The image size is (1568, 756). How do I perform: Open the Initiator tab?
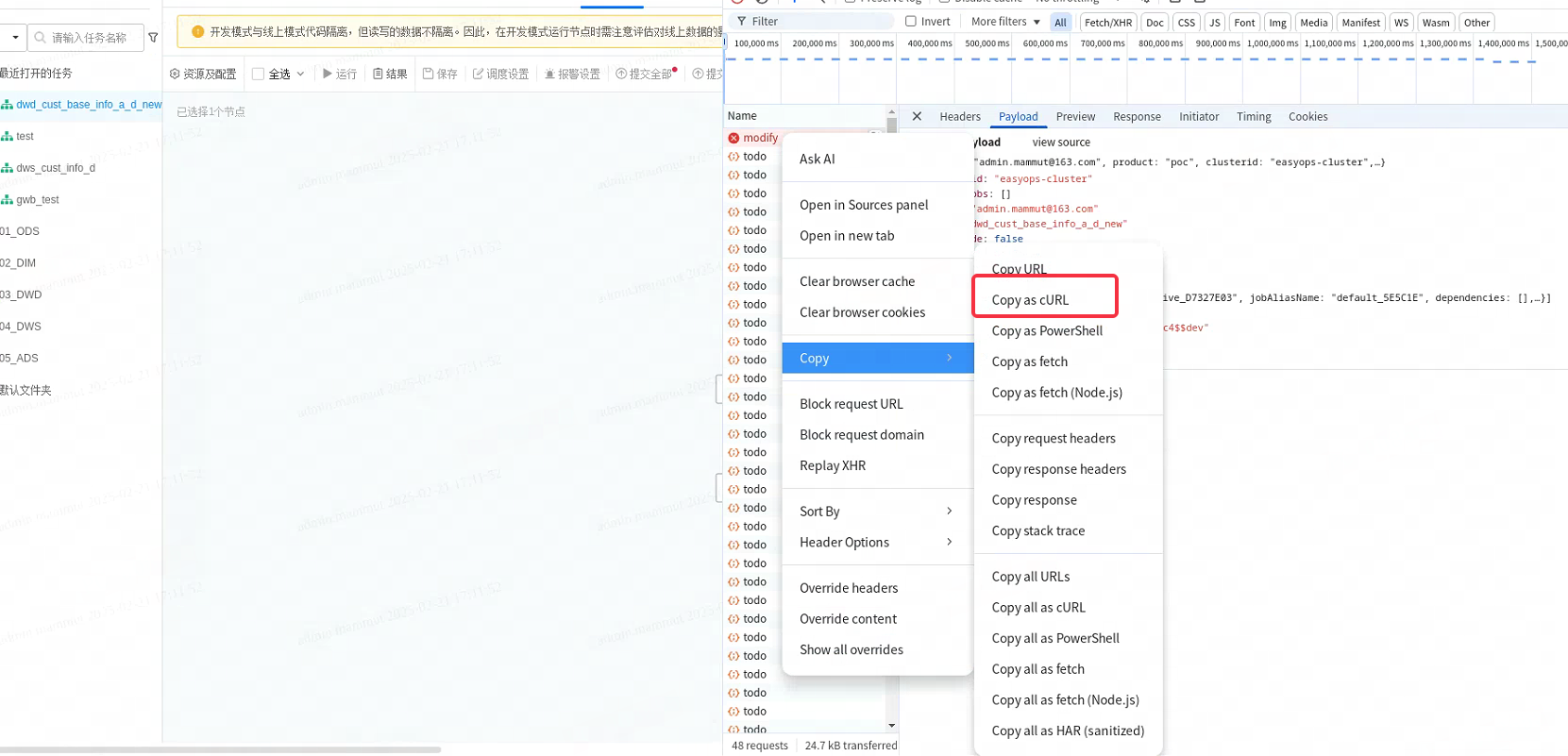[x=1199, y=117]
